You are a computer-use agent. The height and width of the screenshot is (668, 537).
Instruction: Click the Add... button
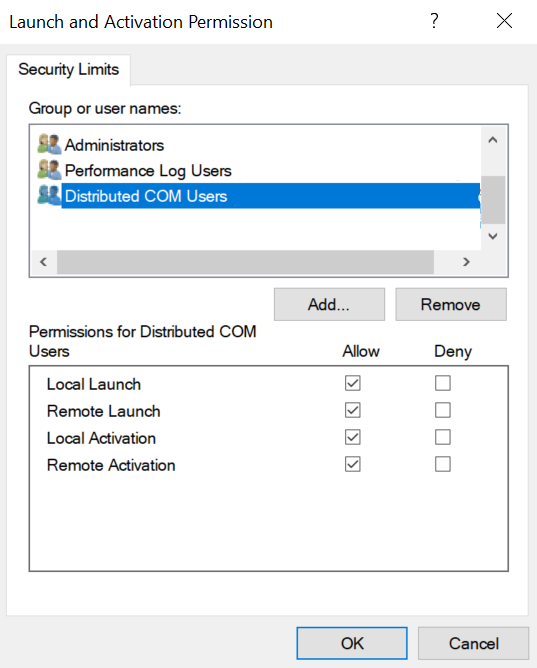pyautogui.click(x=329, y=305)
